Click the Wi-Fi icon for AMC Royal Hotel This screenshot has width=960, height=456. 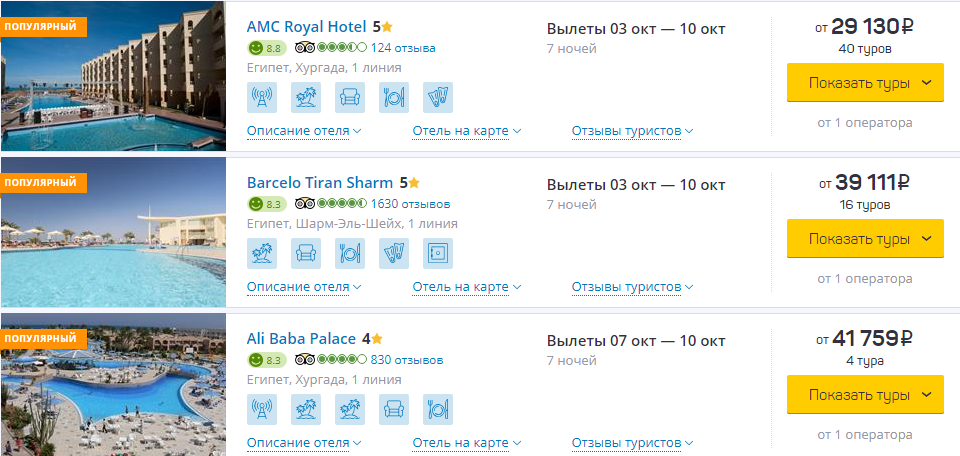pos(262,97)
